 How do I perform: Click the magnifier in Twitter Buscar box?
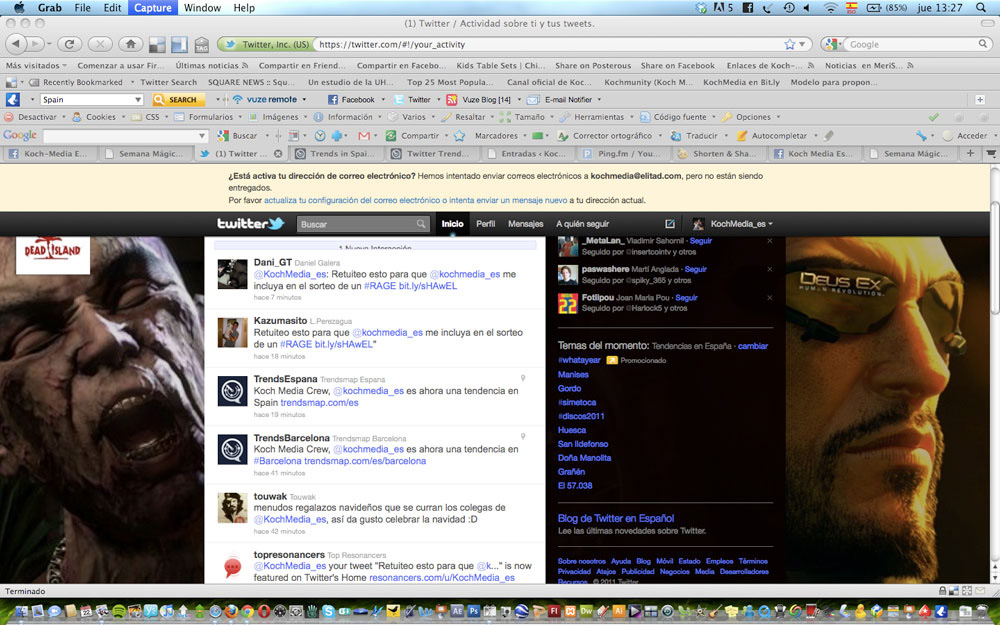click(421, 224)
